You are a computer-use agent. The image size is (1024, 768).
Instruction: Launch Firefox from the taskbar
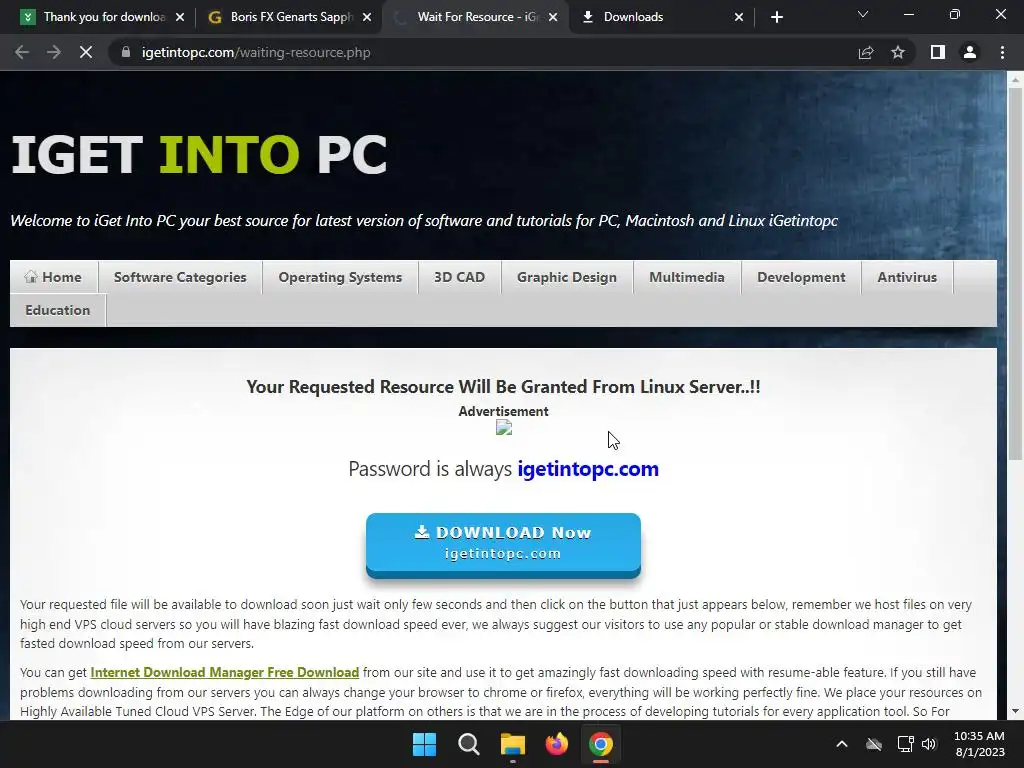pos(556,744)
